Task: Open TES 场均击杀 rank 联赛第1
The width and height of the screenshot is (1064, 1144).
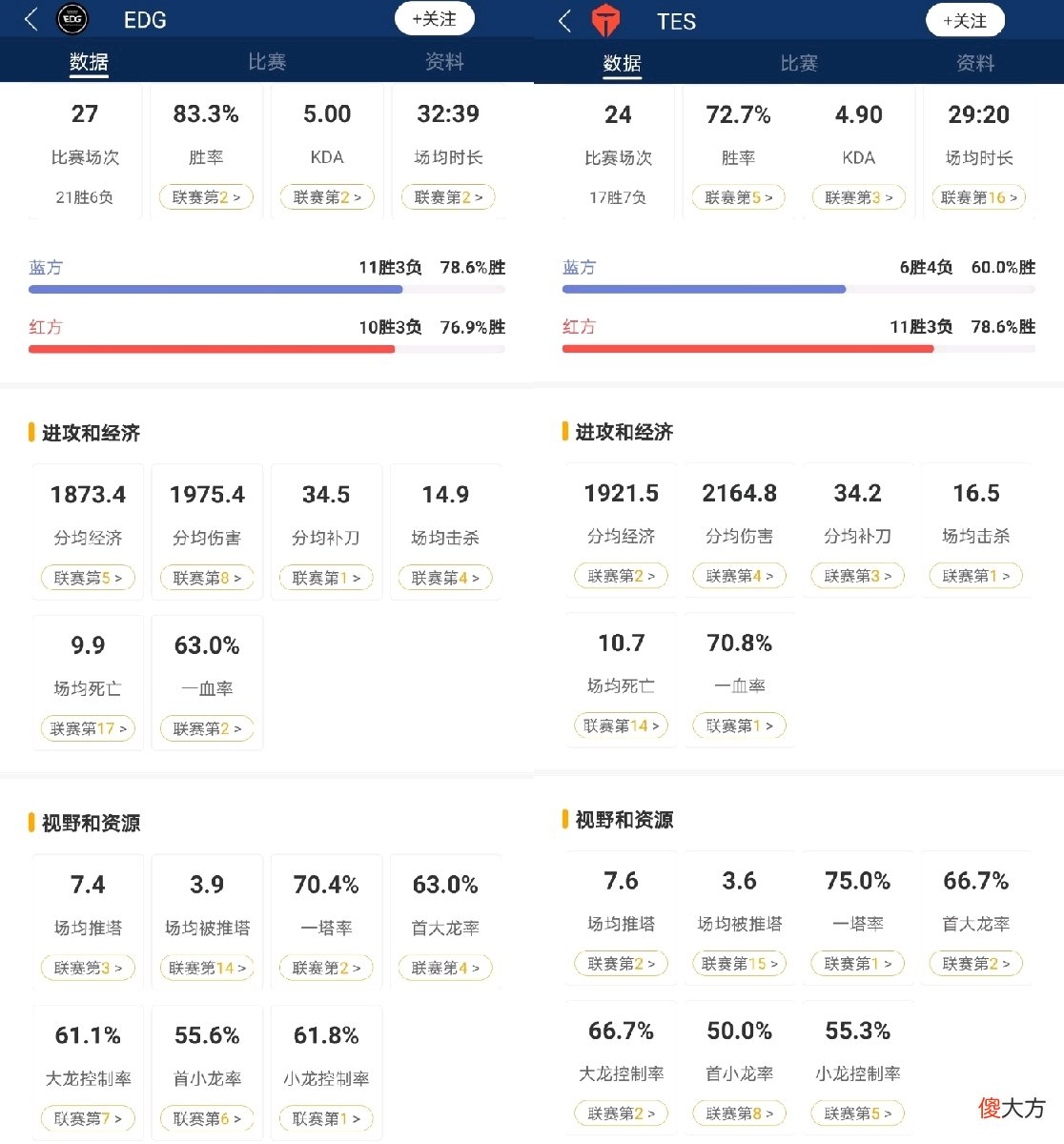Action: pos(976,576)
